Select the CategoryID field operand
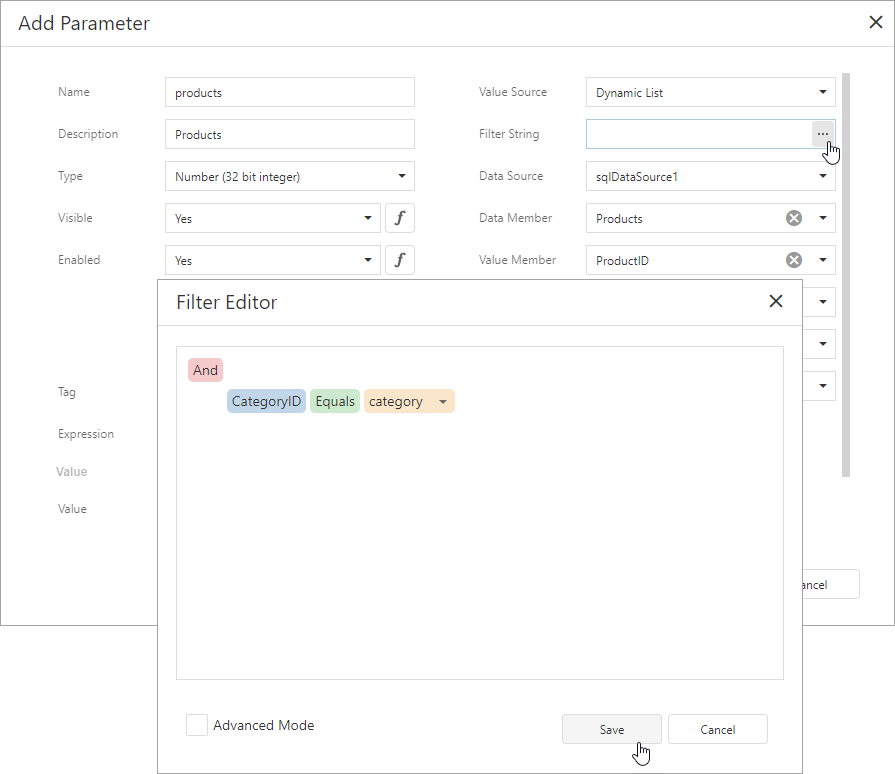This screenshot has height=774, width=895. tap(266, 400)
